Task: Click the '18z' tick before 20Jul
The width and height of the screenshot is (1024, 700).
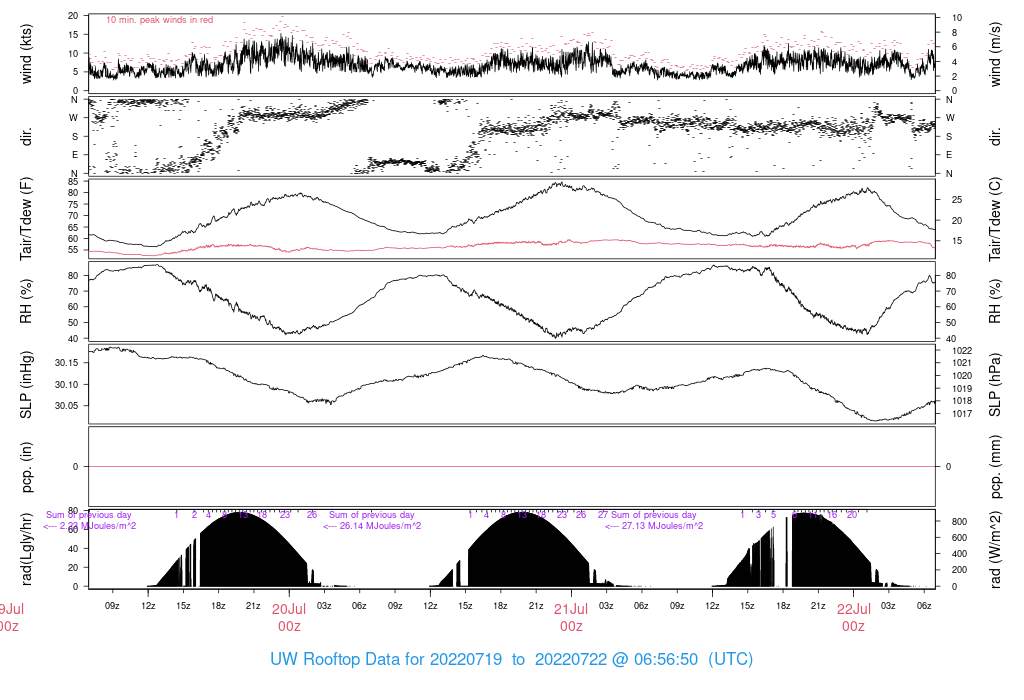Action: (218, 606)
